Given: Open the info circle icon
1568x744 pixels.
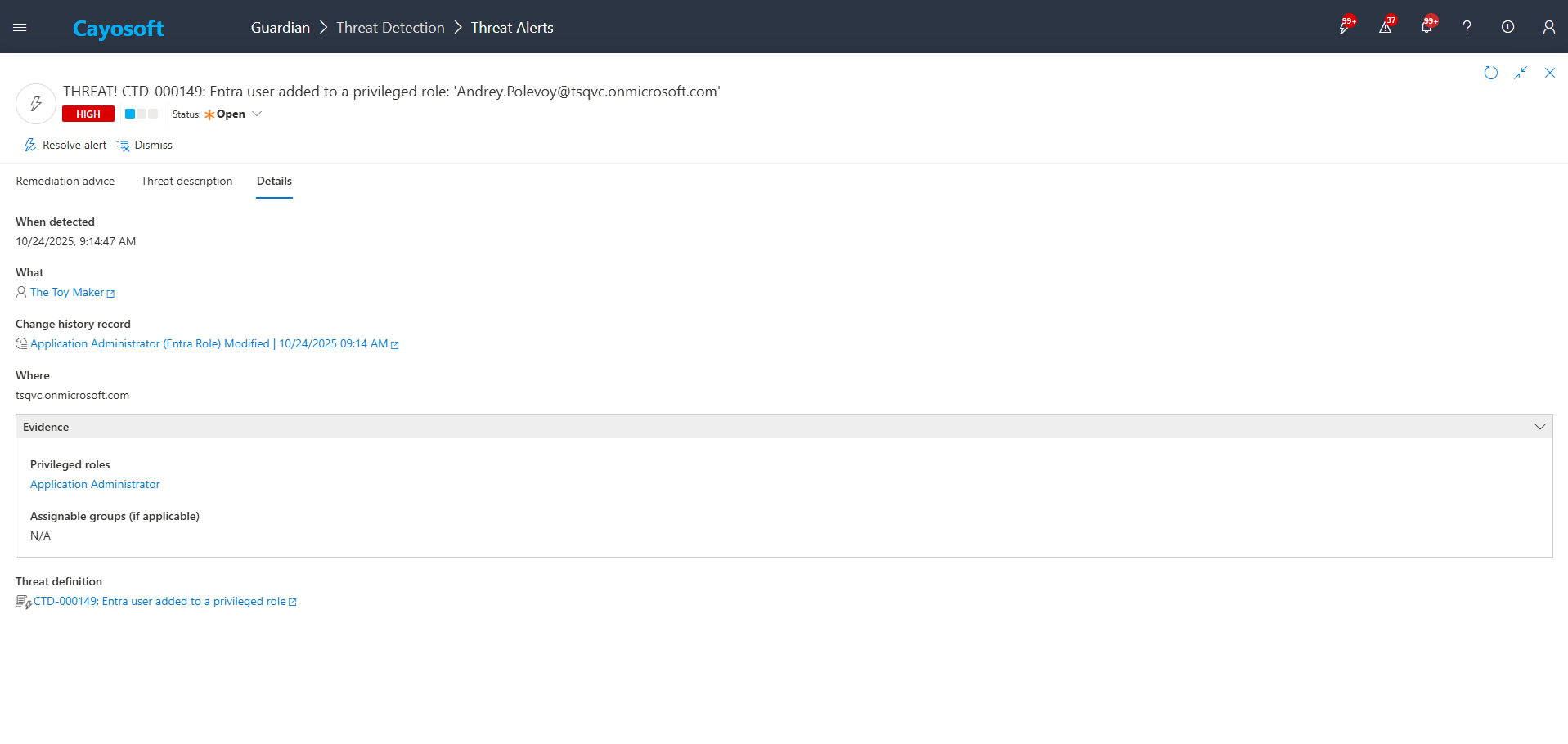Looking at the screenshot, I should pos(1507,27).
